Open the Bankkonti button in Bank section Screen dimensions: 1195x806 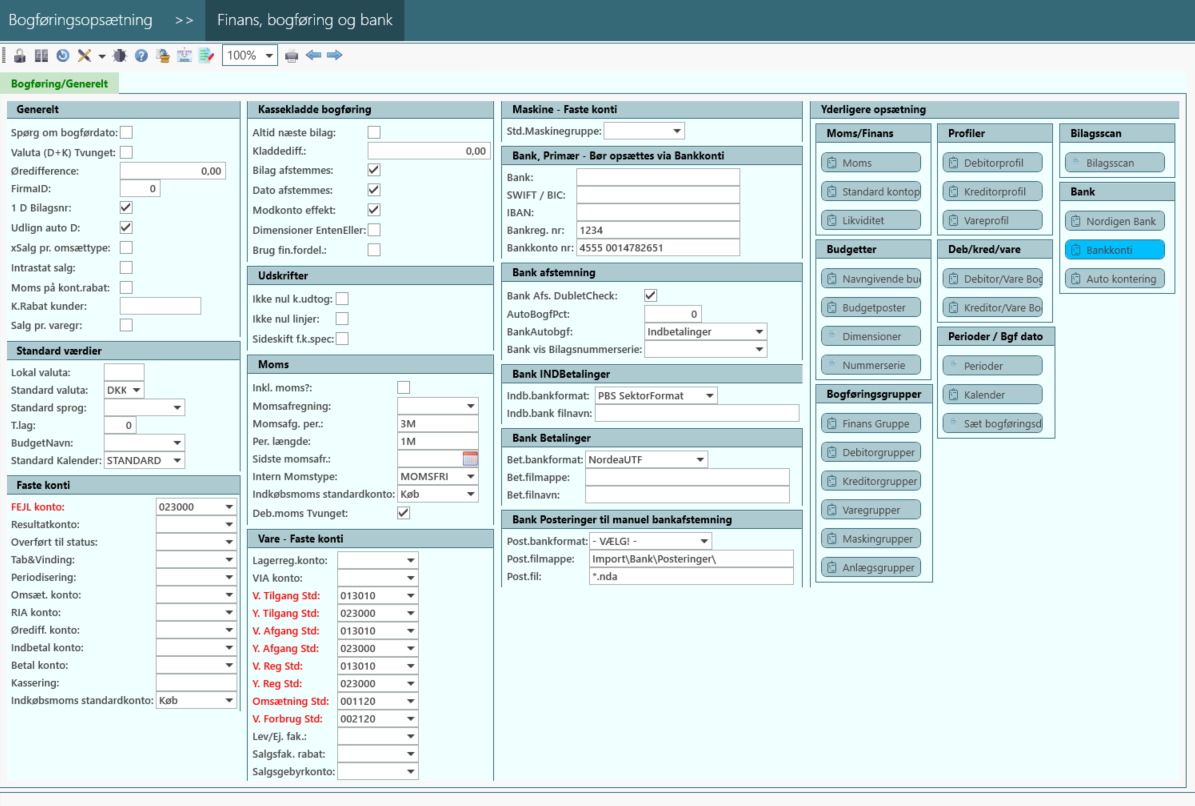[1114, 250]
